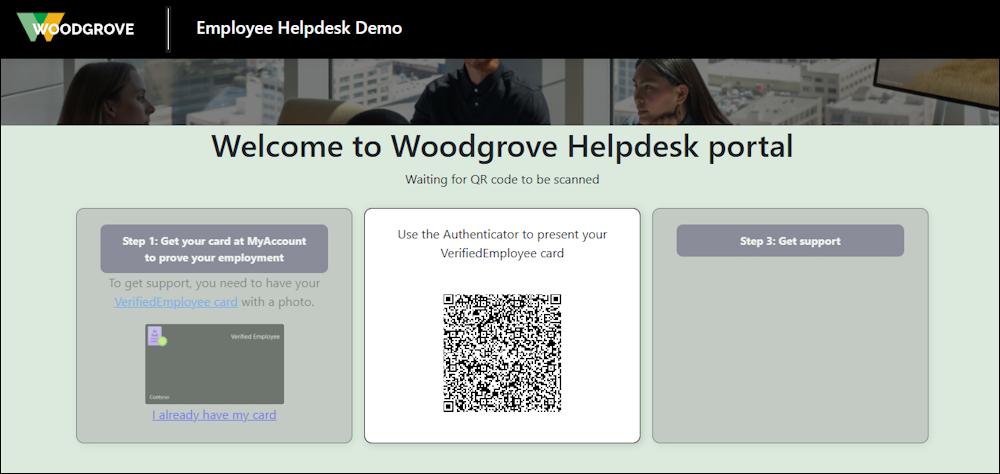Click the Woodgrove logo
This screenshot has width=1000, height=474.
[75, 27]
